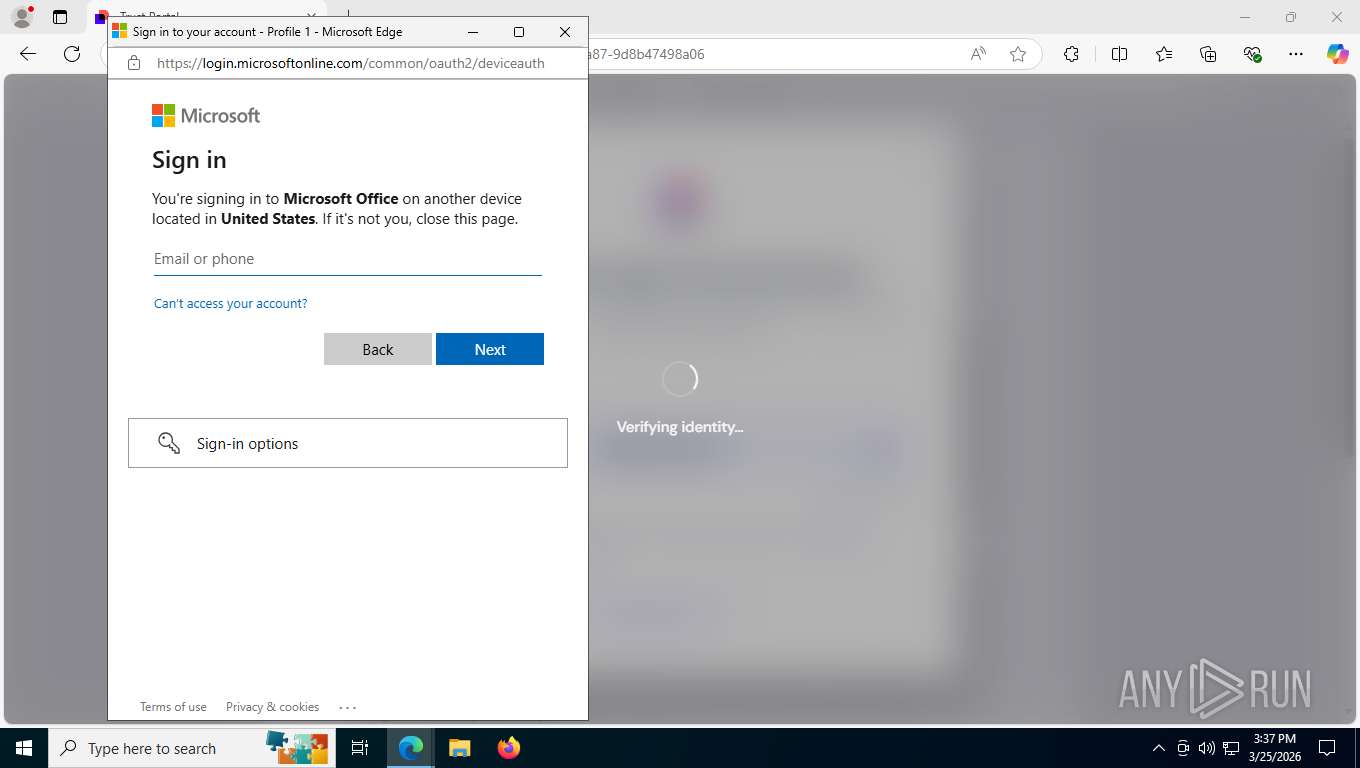The width and height of the screenshot is (1360, 768).
Task: Click the Email or phone input field
Action: pyautogui.click(x=347, y=259)
